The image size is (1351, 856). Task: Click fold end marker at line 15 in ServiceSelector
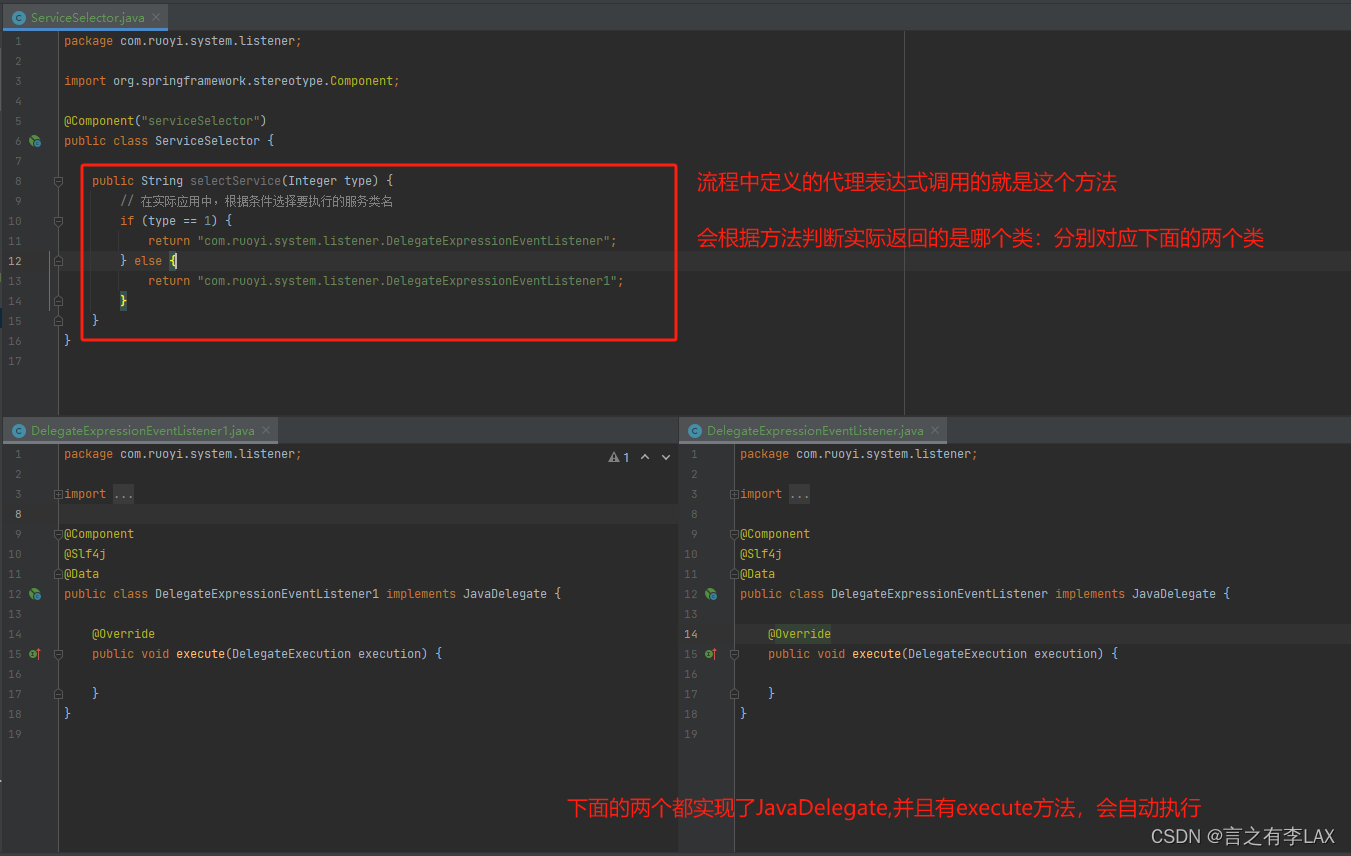(58, 321)
